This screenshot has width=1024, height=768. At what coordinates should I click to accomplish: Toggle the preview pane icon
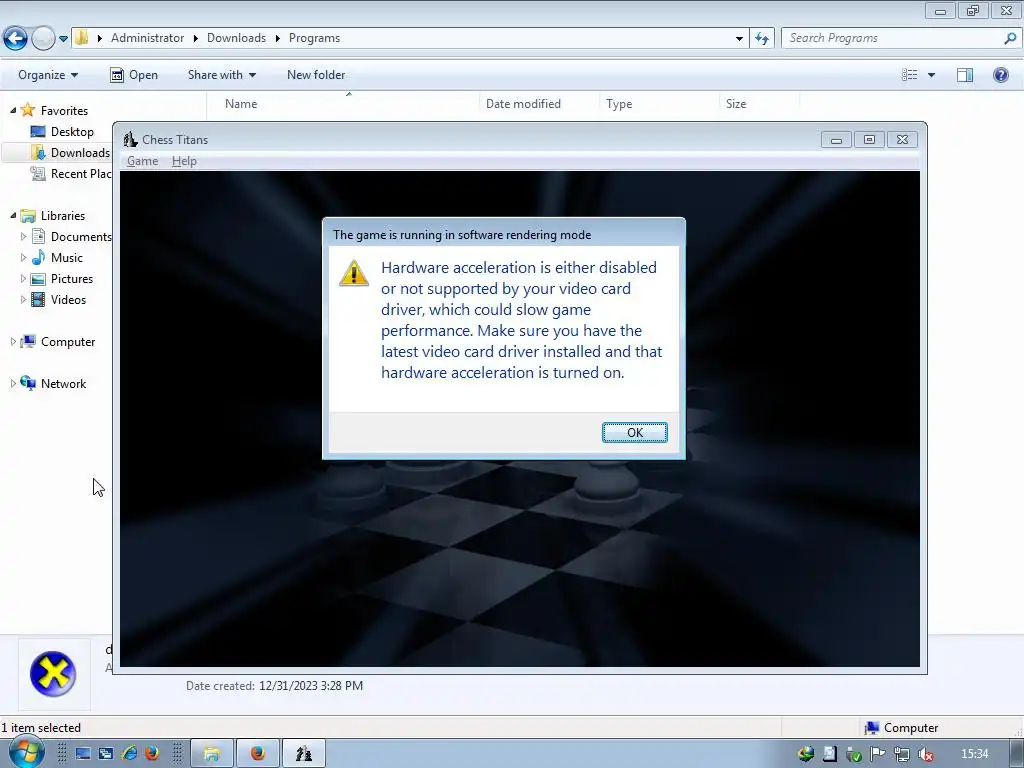point(965,75)
